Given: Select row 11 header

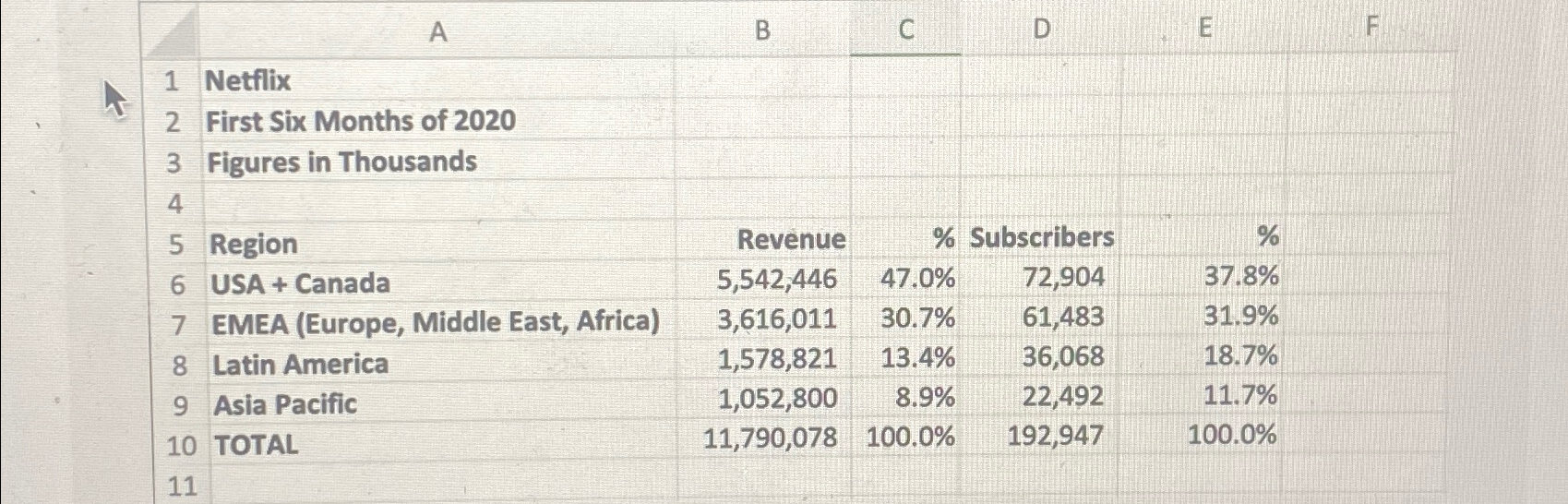Looking at the screenshot, I should click(x=183, y=486).
